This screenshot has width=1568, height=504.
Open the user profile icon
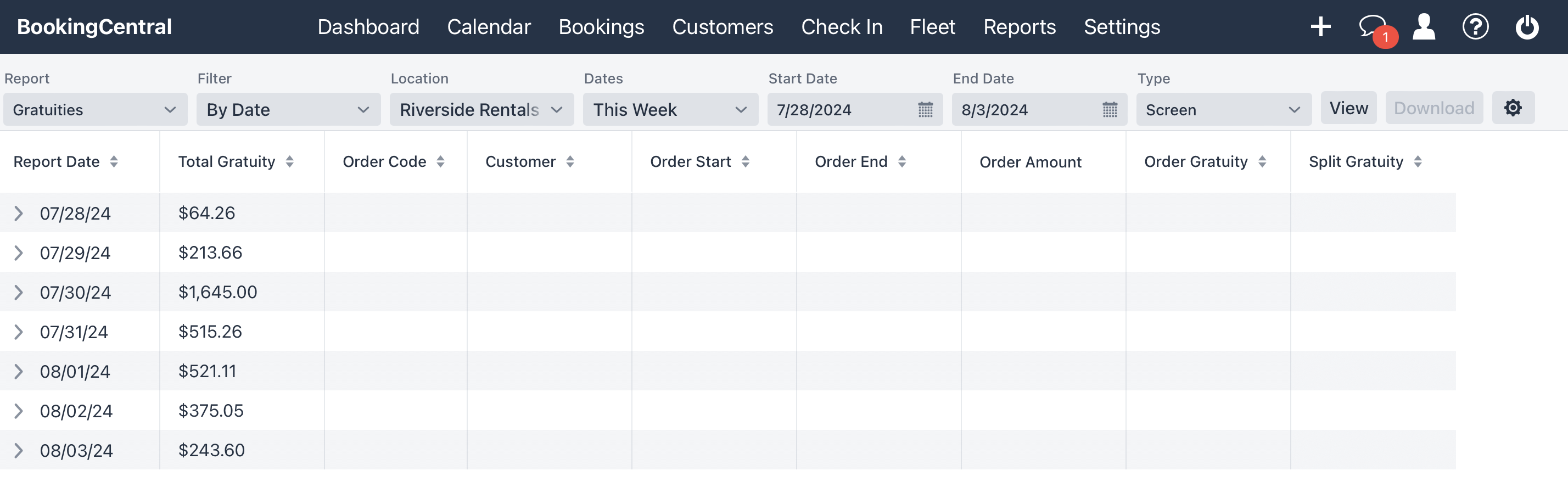1424,27
